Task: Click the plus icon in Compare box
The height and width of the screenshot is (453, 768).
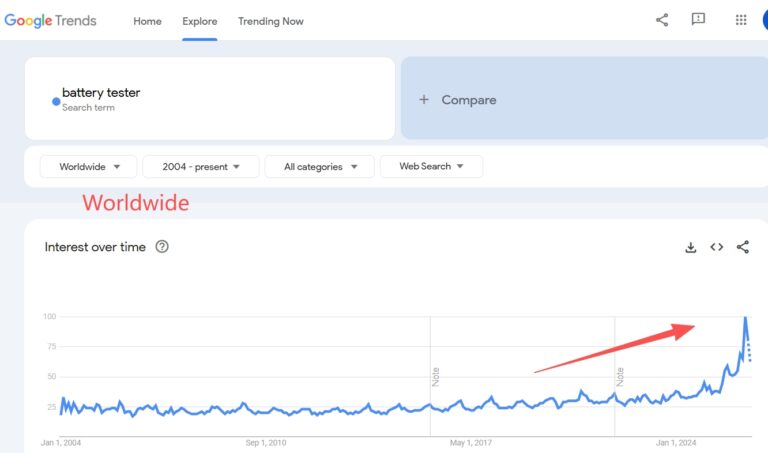Action: 424,99
